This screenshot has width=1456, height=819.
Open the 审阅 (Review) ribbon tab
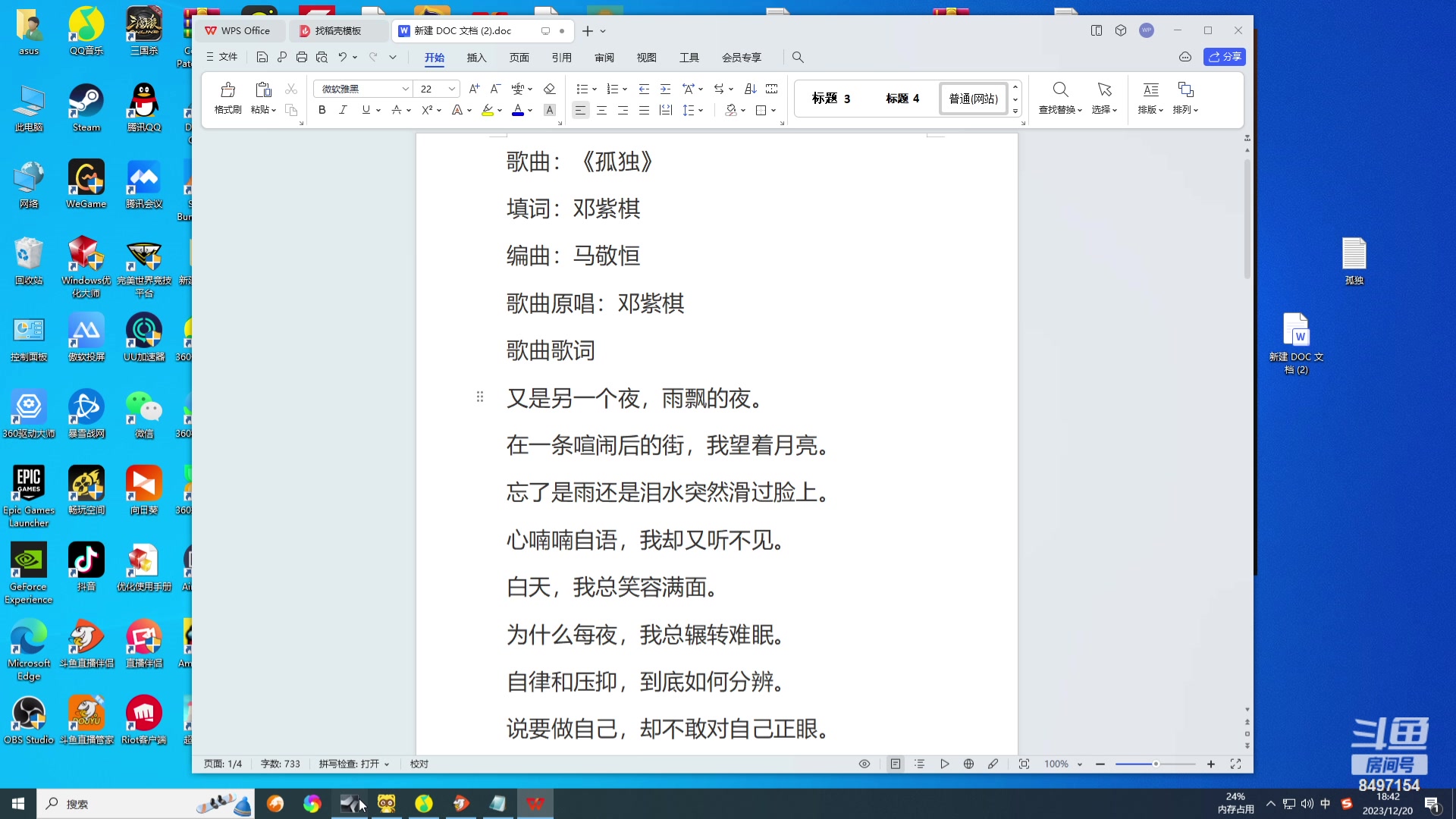tap(604, 58)
